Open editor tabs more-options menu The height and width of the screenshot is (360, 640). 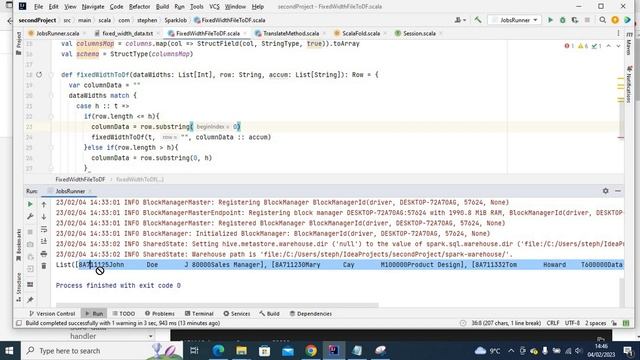pos(618,33)
